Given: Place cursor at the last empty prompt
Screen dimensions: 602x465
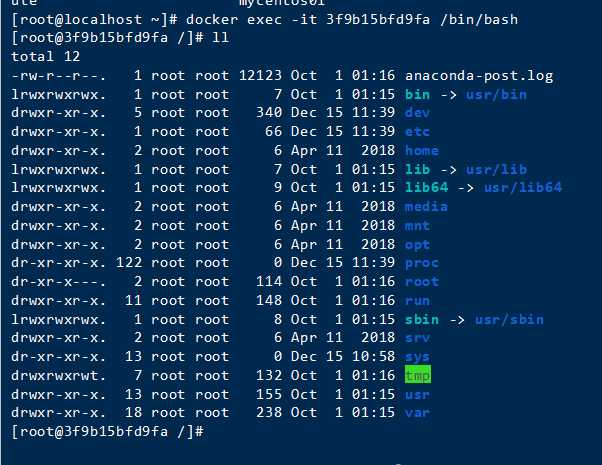Looking at the screenshot, I should coord(210,431).
